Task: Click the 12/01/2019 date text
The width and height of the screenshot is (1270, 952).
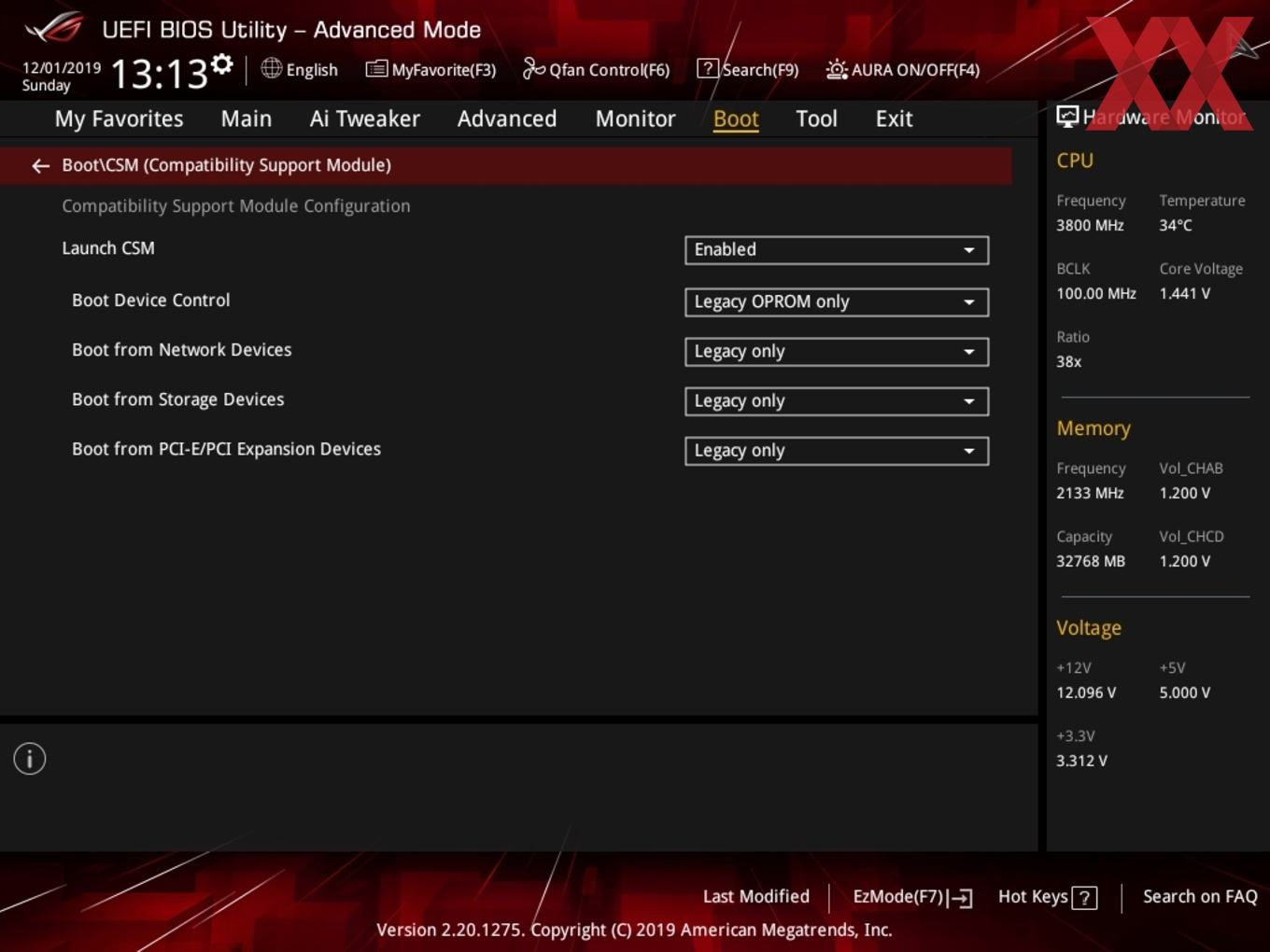Action: pyautogui.click(x=62, y=68)
